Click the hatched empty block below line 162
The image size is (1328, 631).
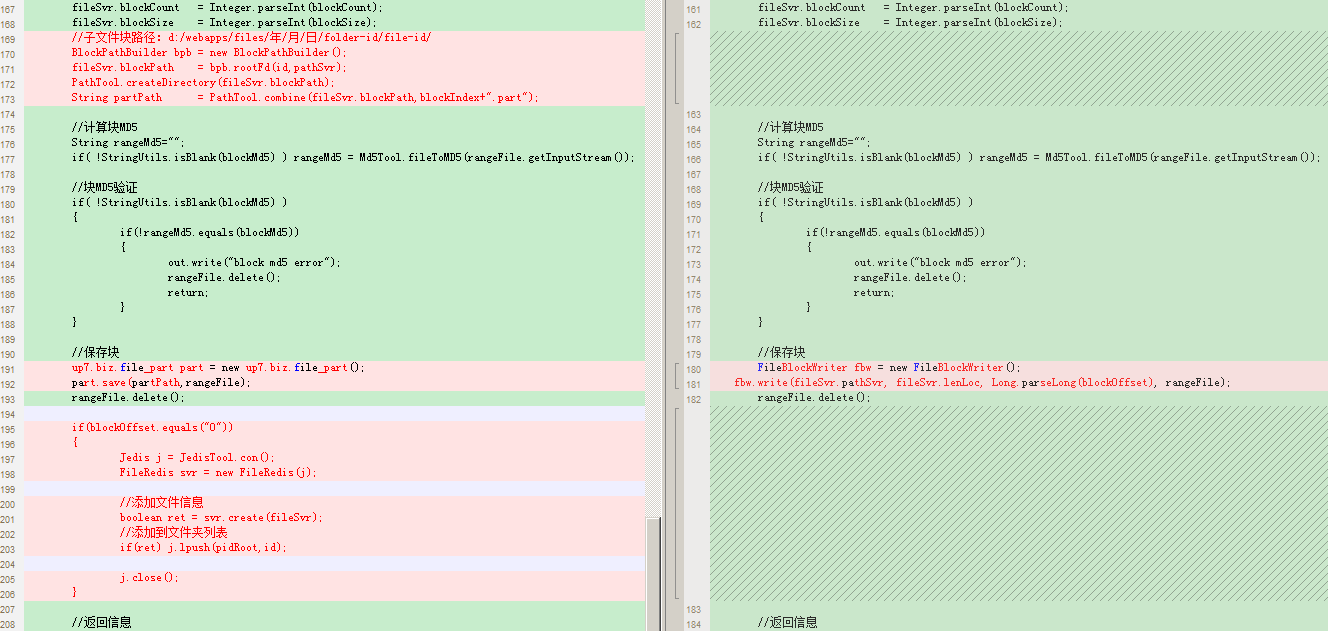click(1019, 67)
